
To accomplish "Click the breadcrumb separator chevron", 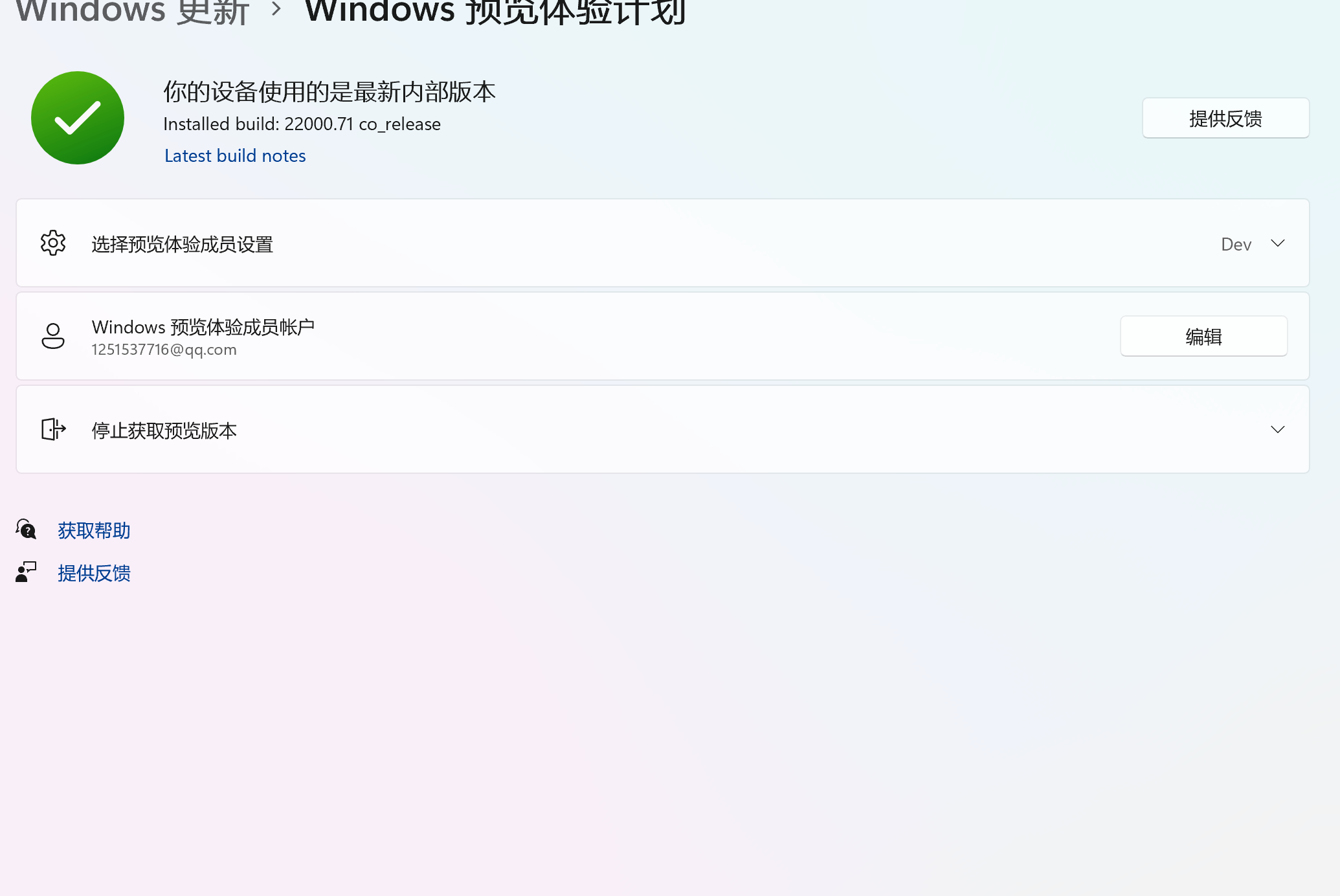I will click(x=276, y=10).
